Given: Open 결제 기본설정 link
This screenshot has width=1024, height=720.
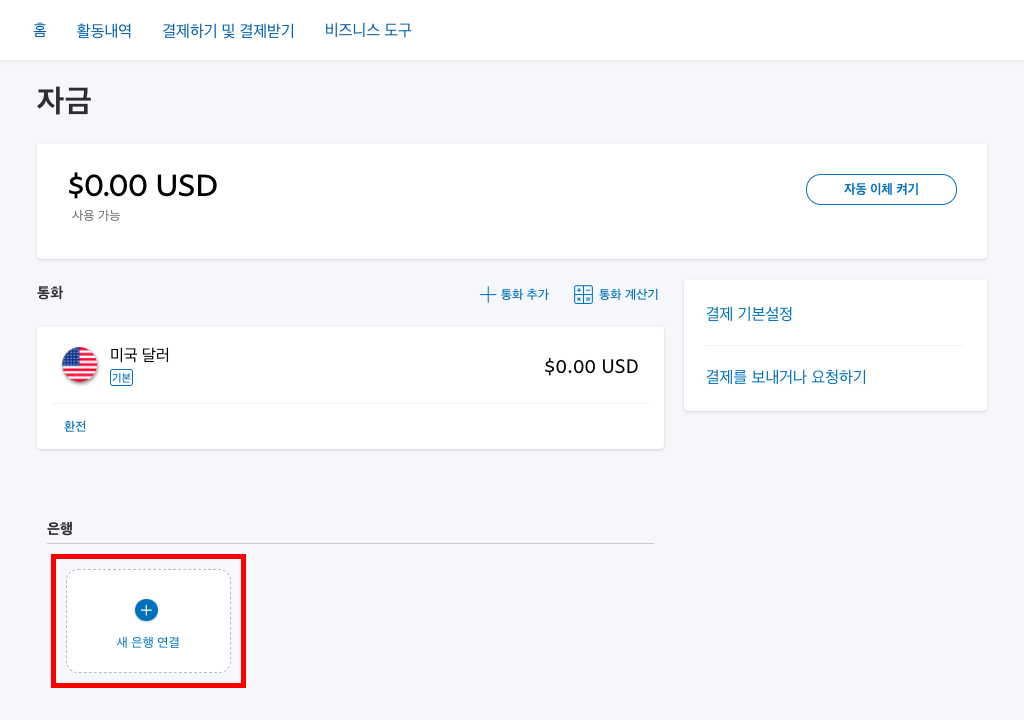Looking at the screenshot, I should (x=749, y=314).
